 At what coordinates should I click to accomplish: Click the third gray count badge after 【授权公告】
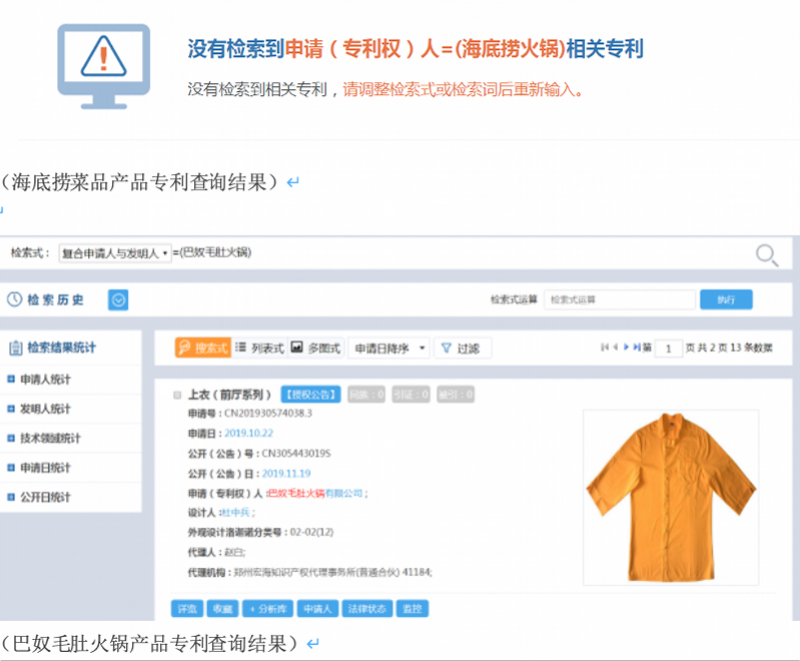(x=456, y=395)
